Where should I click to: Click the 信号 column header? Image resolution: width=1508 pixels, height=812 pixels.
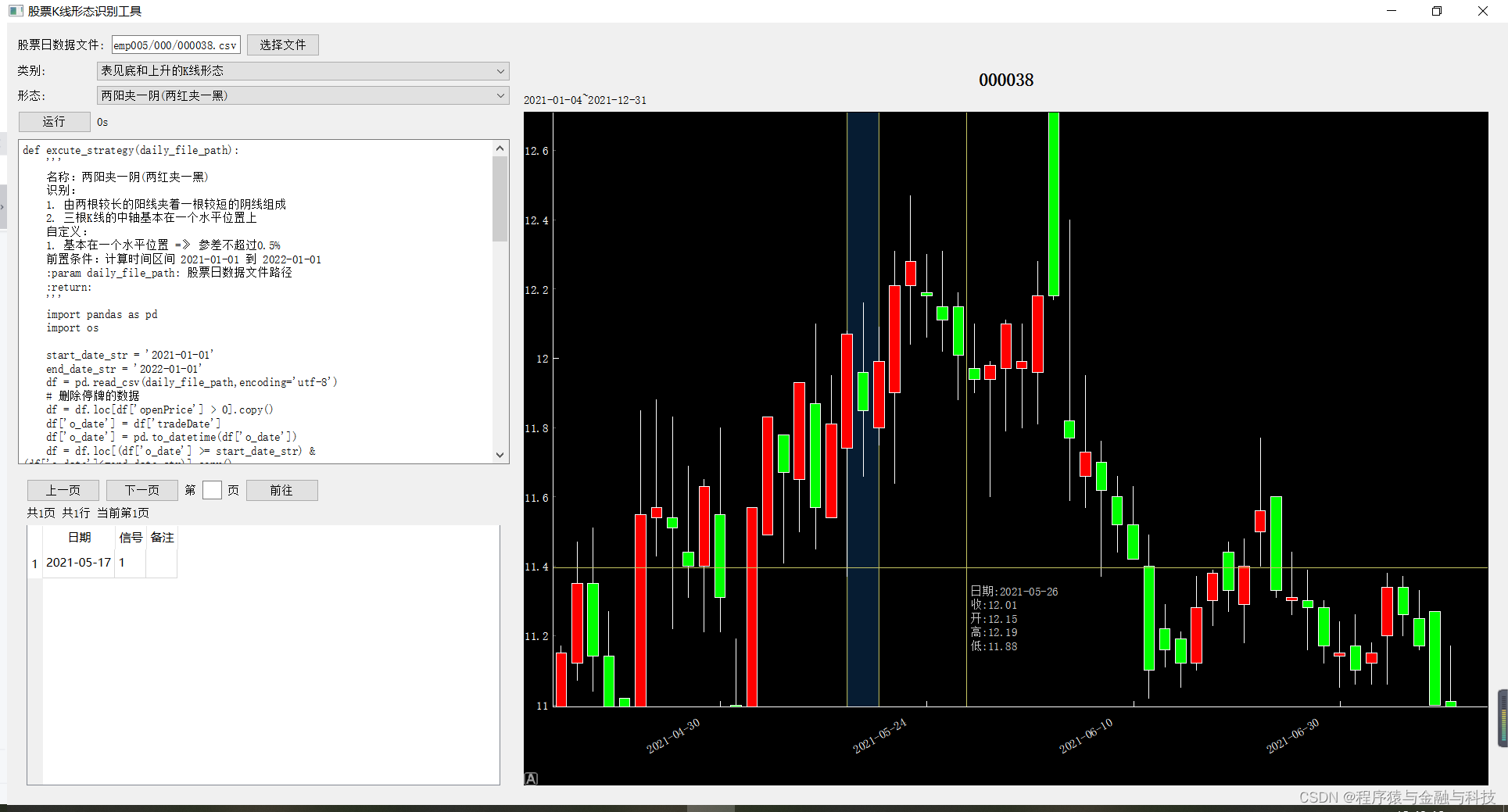pos(131,538)
